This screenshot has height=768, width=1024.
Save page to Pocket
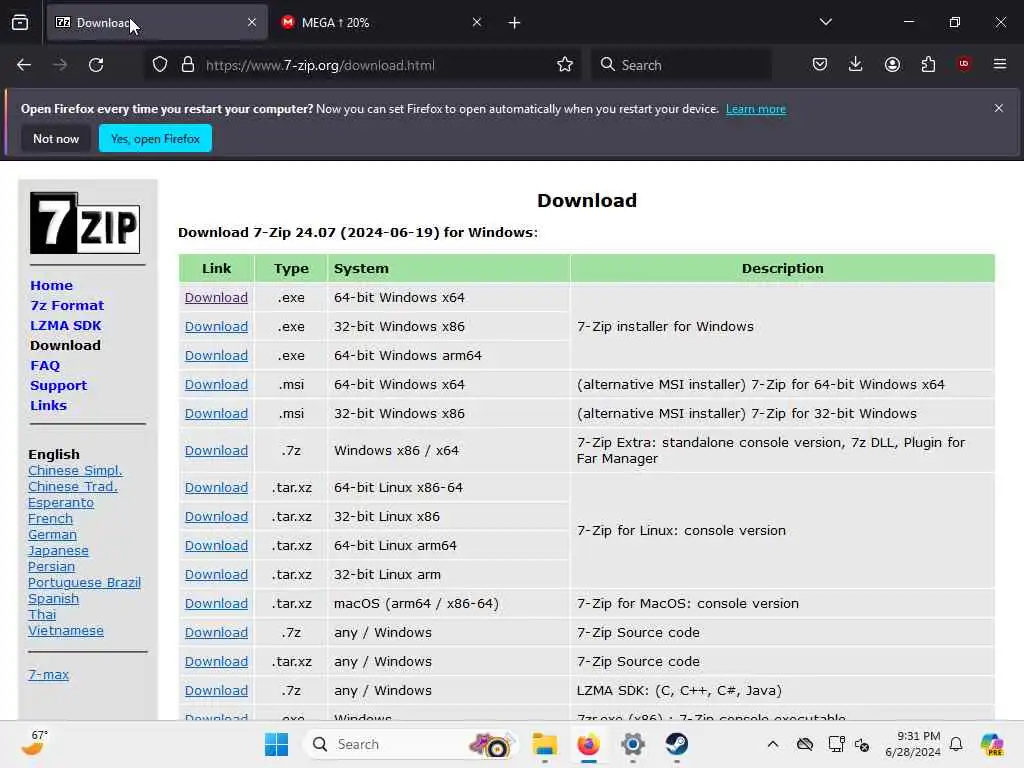pyautogui.click(x=820, y=64)
